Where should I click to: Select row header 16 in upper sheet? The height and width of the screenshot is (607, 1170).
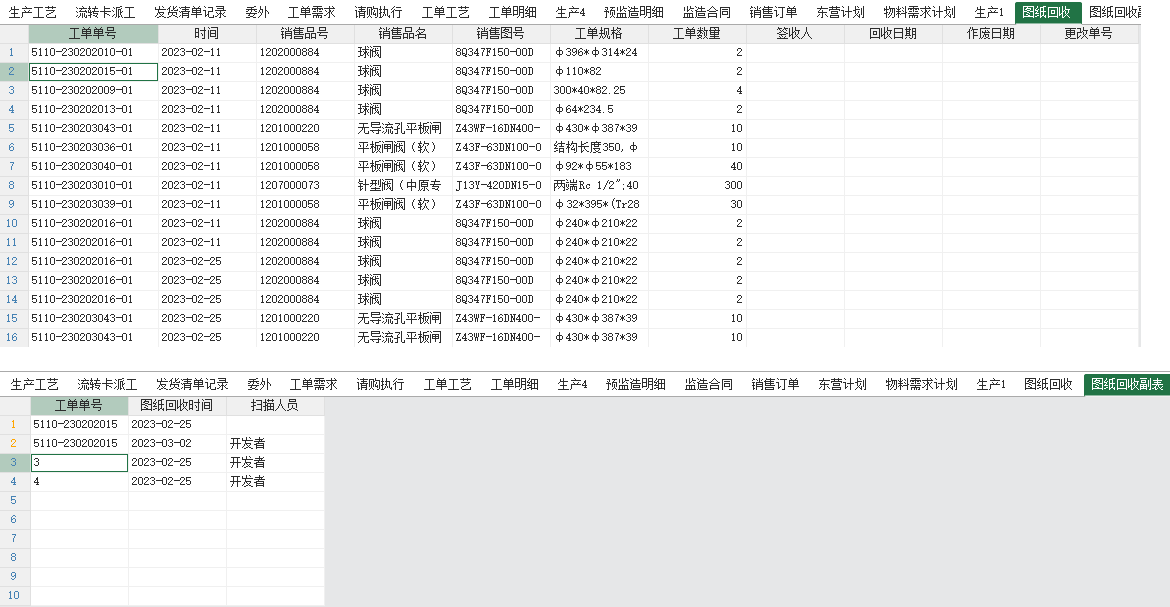12,337
